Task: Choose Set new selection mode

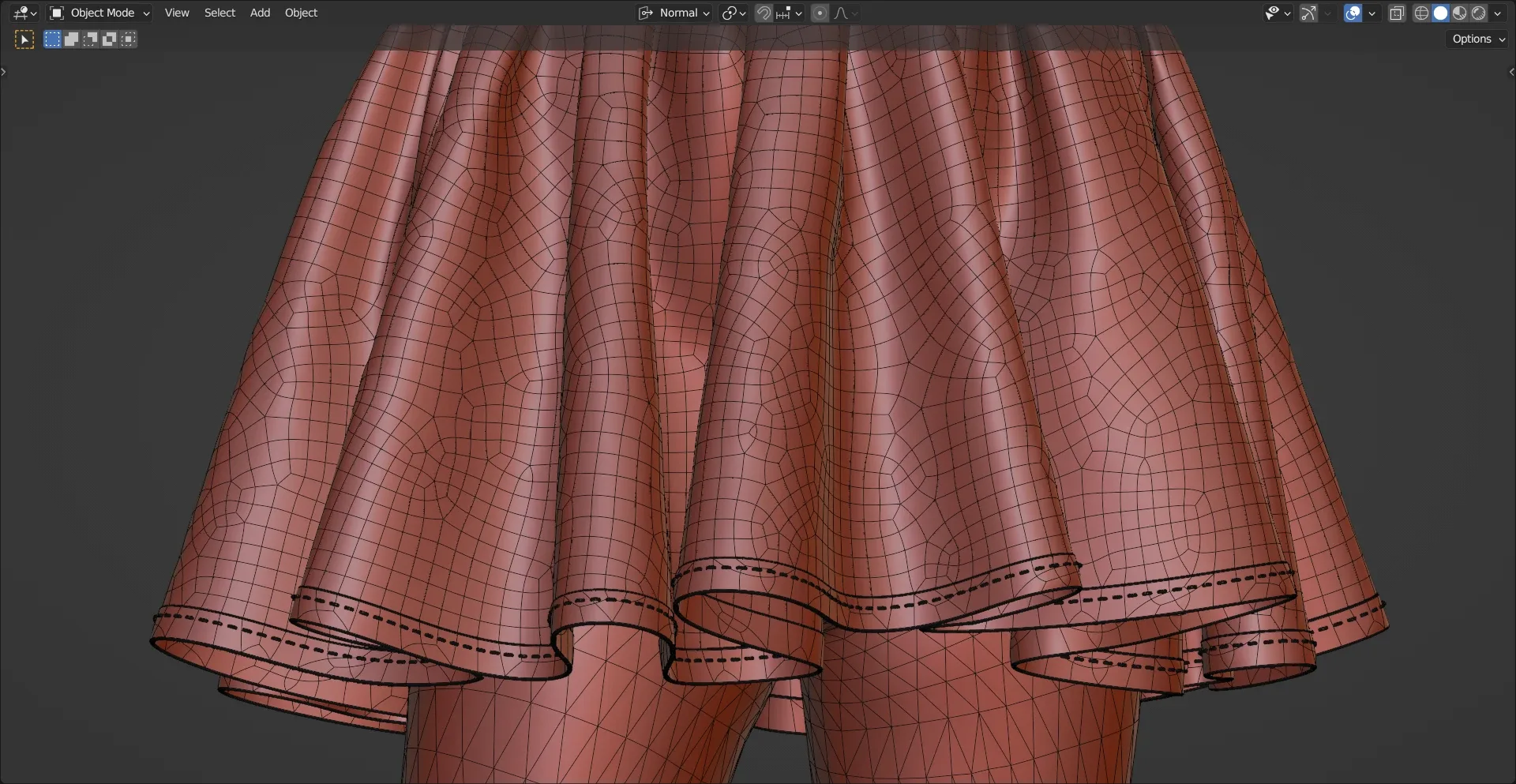Action: pos(52,39)
